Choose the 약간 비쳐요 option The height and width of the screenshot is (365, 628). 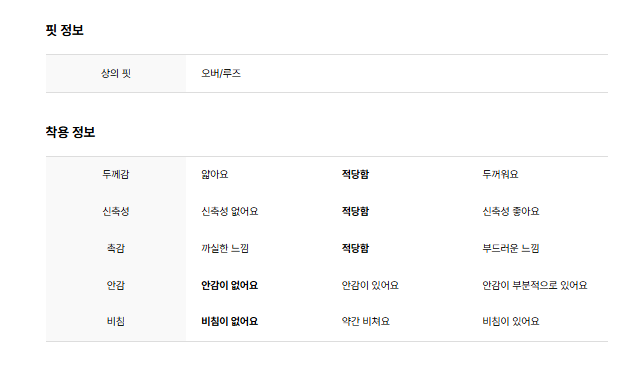coord(366,321)
